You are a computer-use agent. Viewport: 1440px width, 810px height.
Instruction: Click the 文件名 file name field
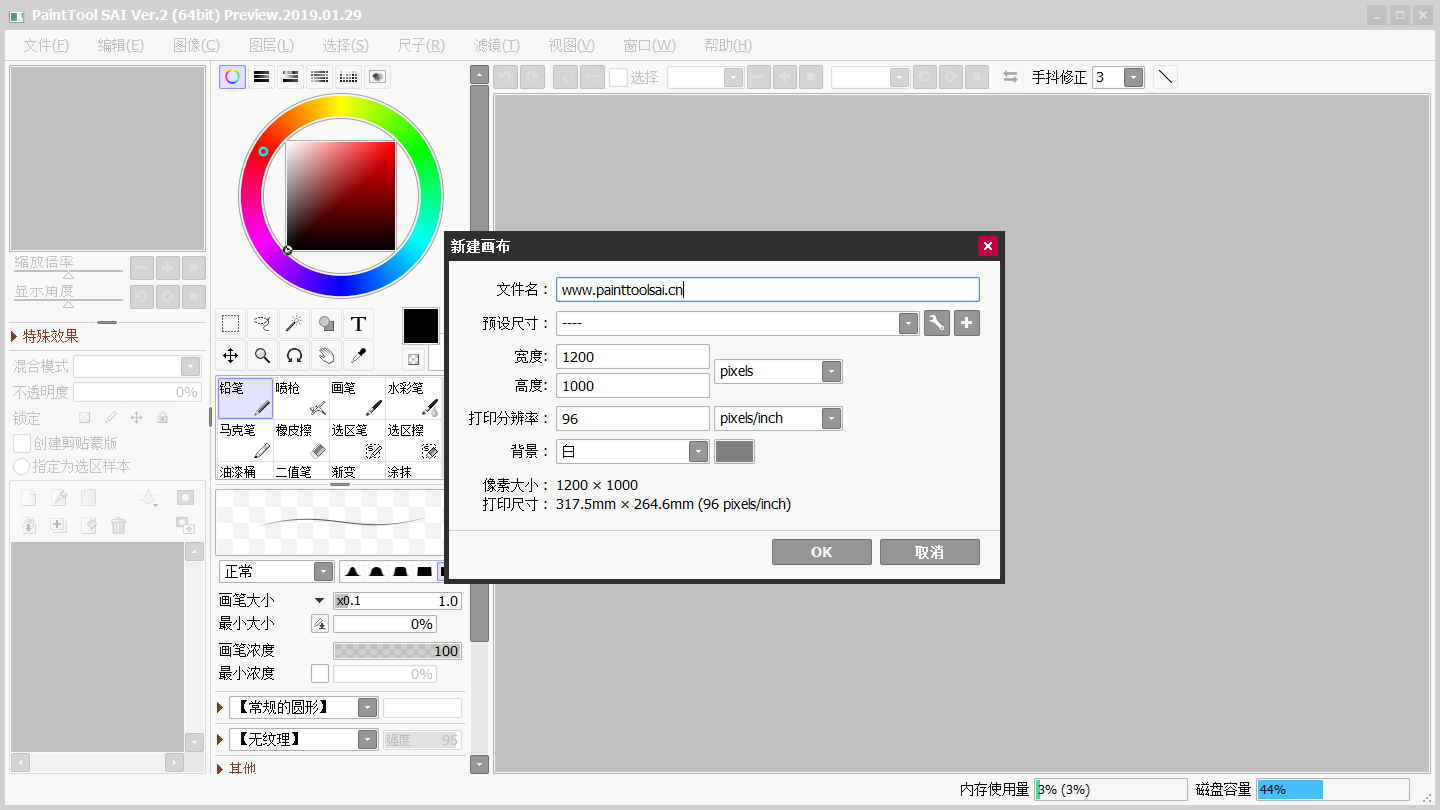click(x=768, y=290)
